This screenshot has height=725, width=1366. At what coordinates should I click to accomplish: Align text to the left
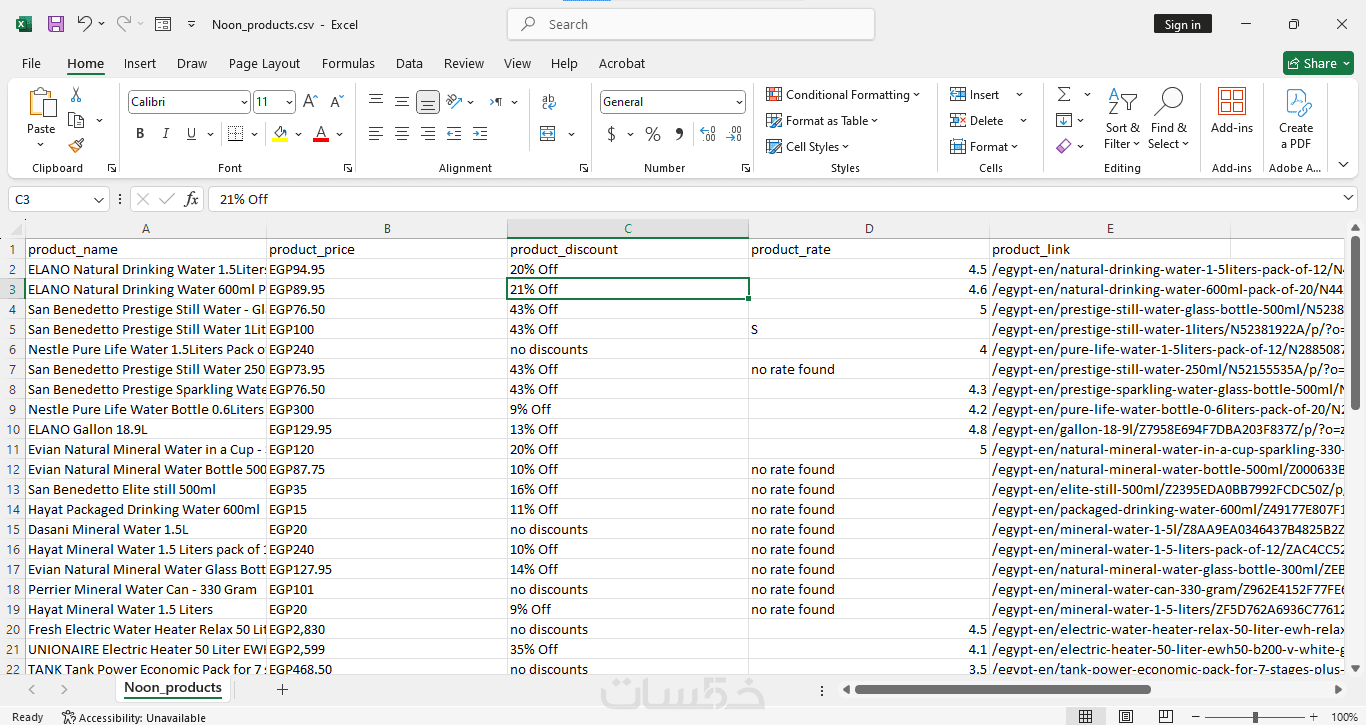376,133
